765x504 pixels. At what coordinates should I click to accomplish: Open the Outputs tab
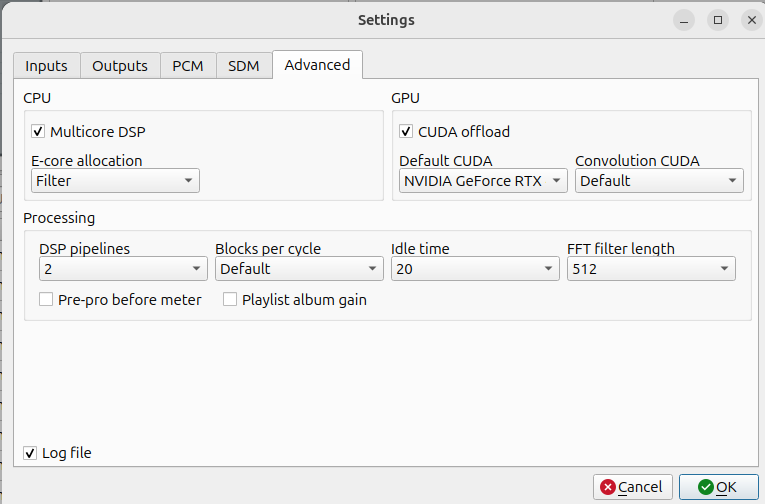(120, 66)
